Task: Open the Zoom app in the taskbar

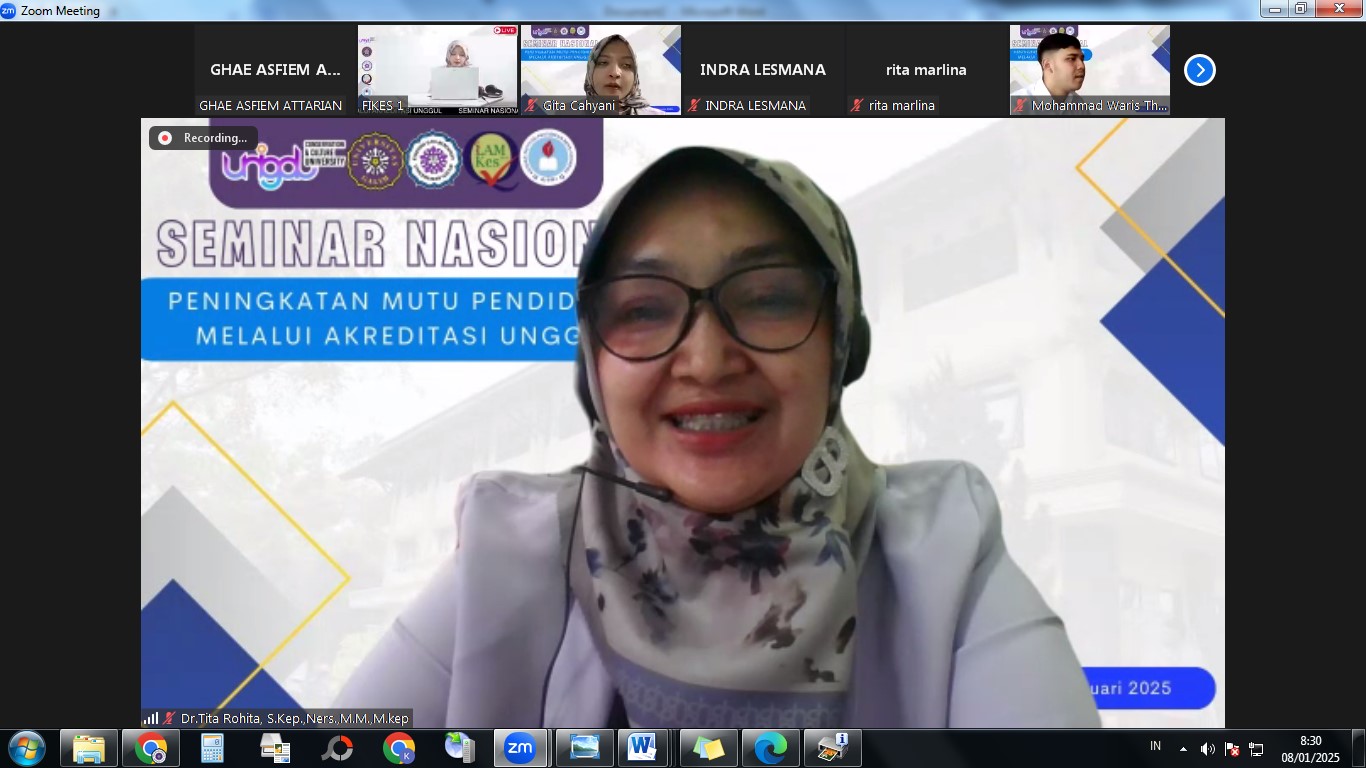Action: (x=520, y=748)
